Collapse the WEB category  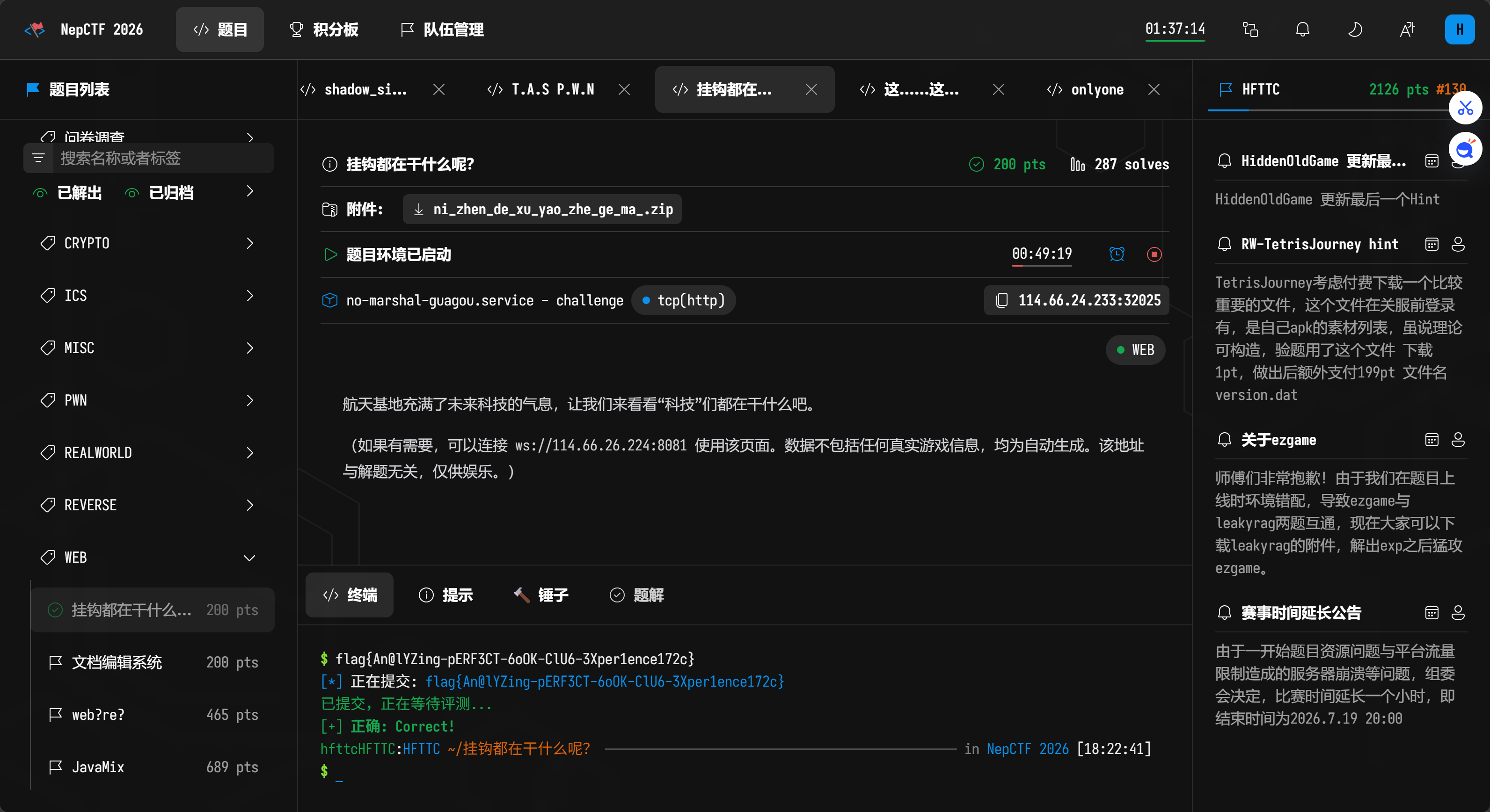(148, 558)
